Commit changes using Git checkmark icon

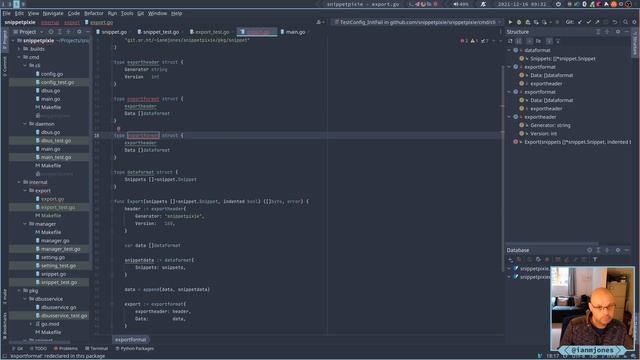click(x=588, y=22)
